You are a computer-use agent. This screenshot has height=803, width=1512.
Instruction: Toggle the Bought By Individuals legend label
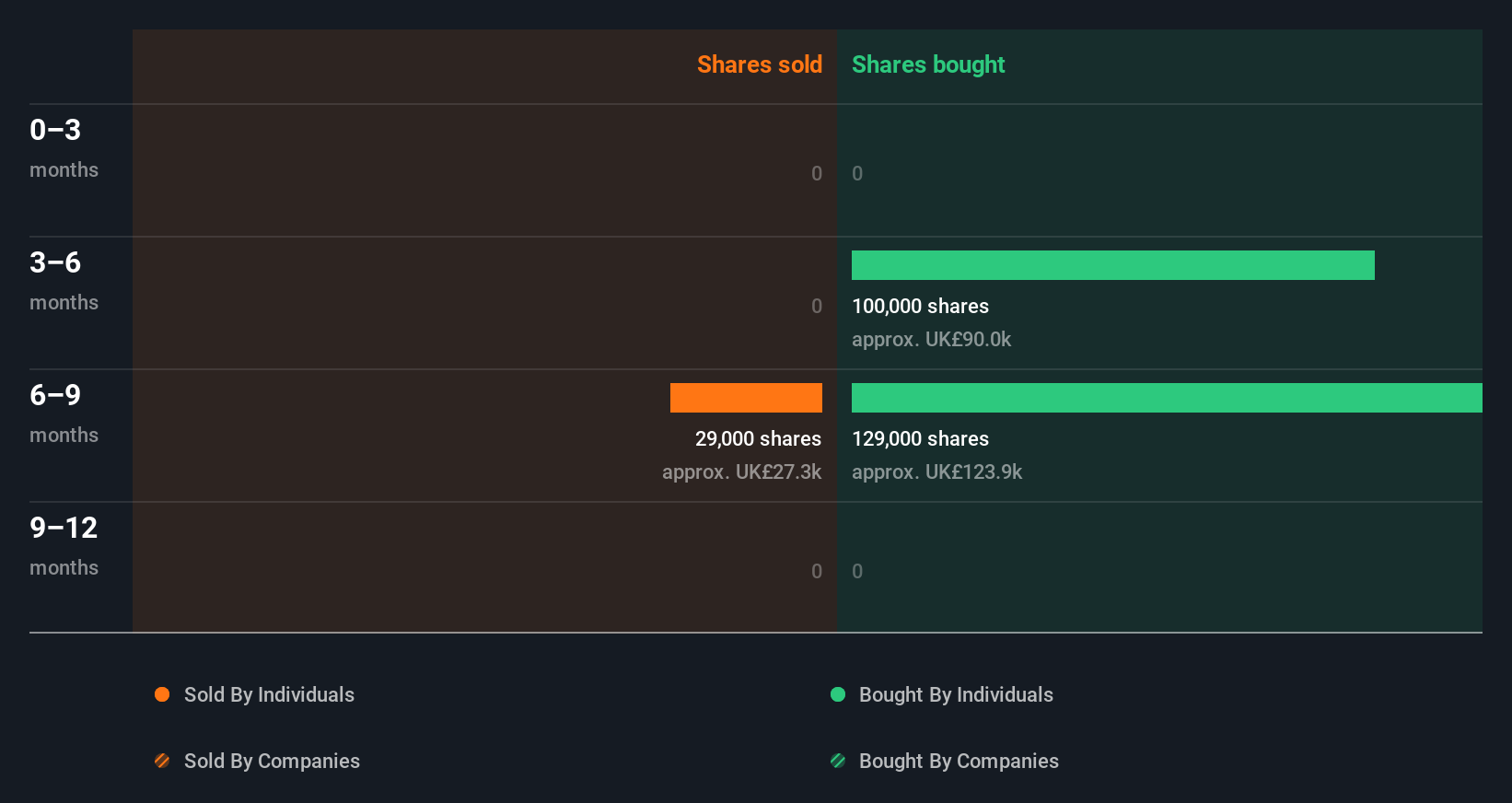click(x=956, y=695)
